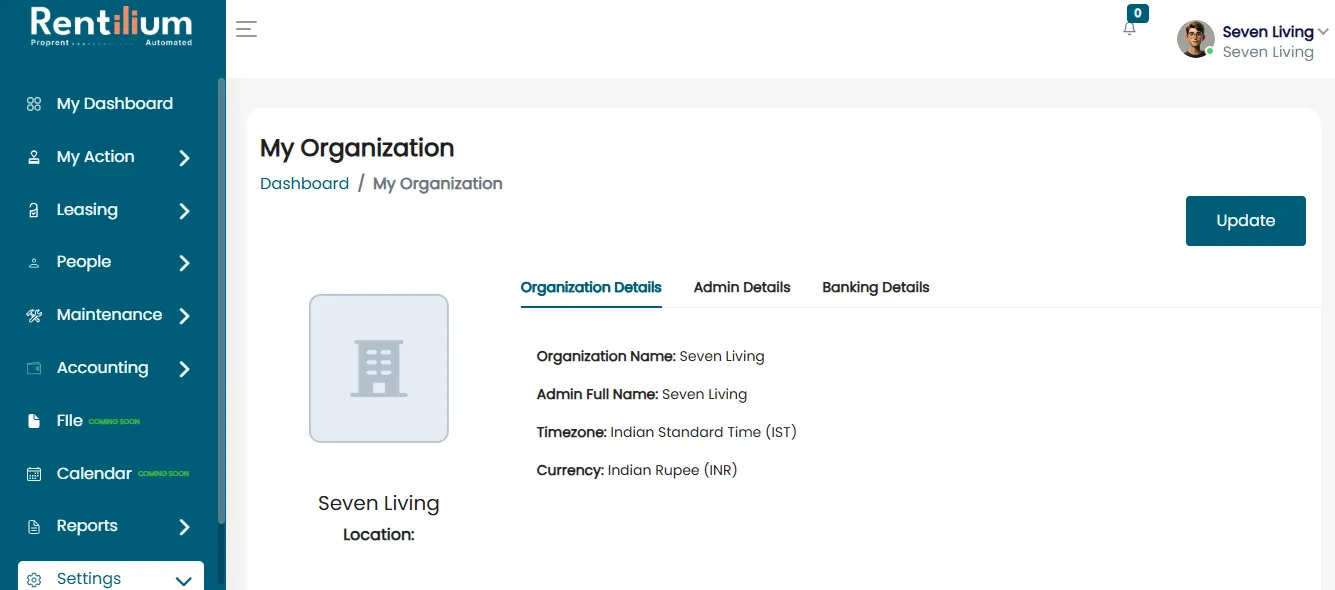Go to the Dashboard breadcrumb link
Screen dimensions: 1335x590
(304, 184)
